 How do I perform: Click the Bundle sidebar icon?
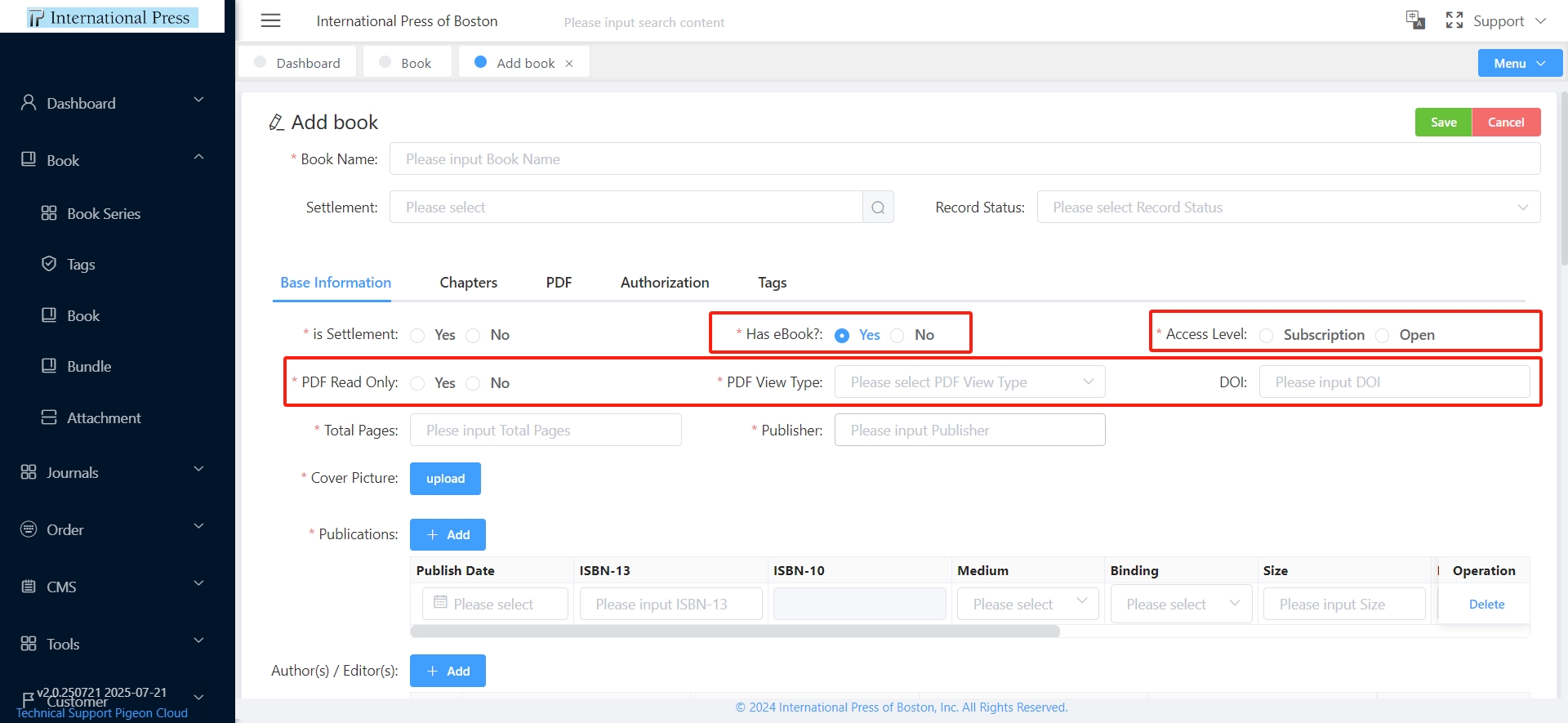click(x=49, y=365)
